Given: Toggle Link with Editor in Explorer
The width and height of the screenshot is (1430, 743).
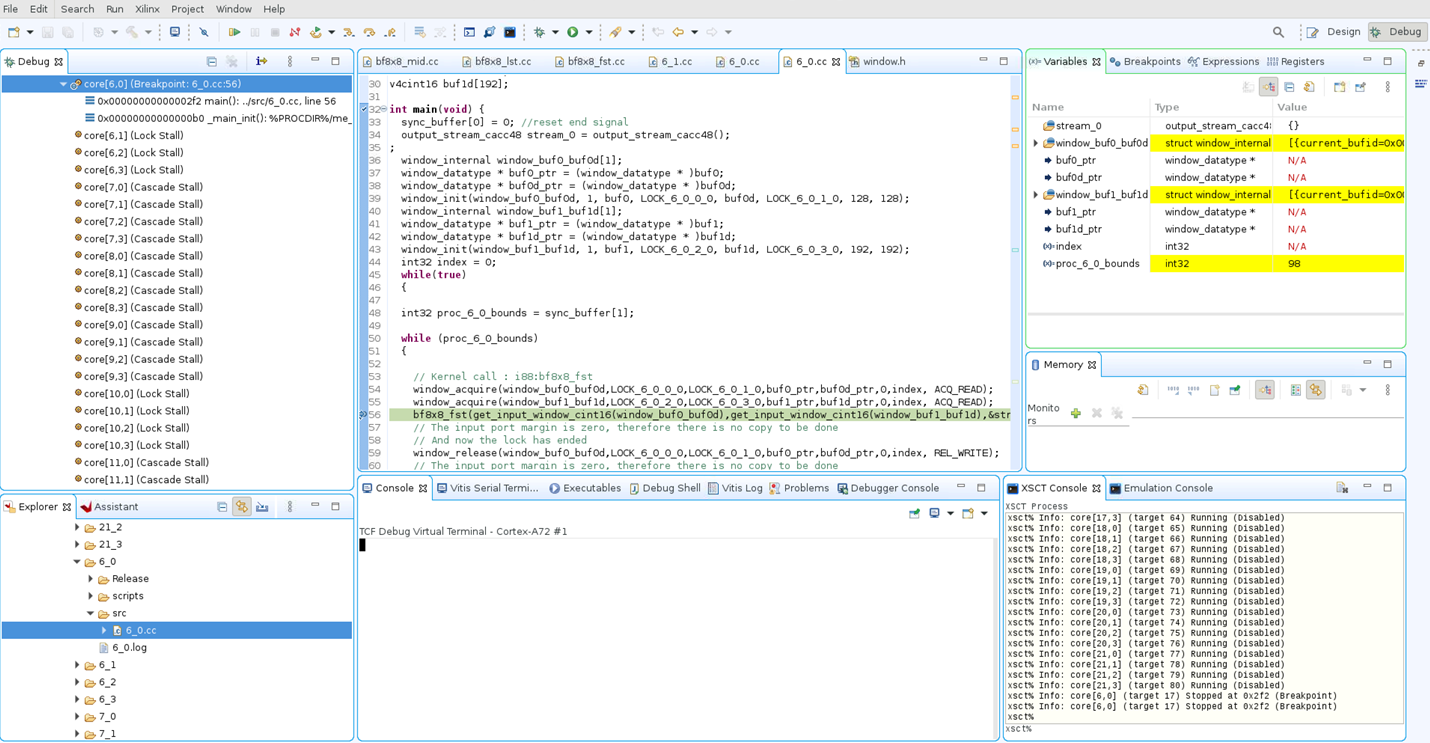Looking at the screenshot, I should coord(242,507).
